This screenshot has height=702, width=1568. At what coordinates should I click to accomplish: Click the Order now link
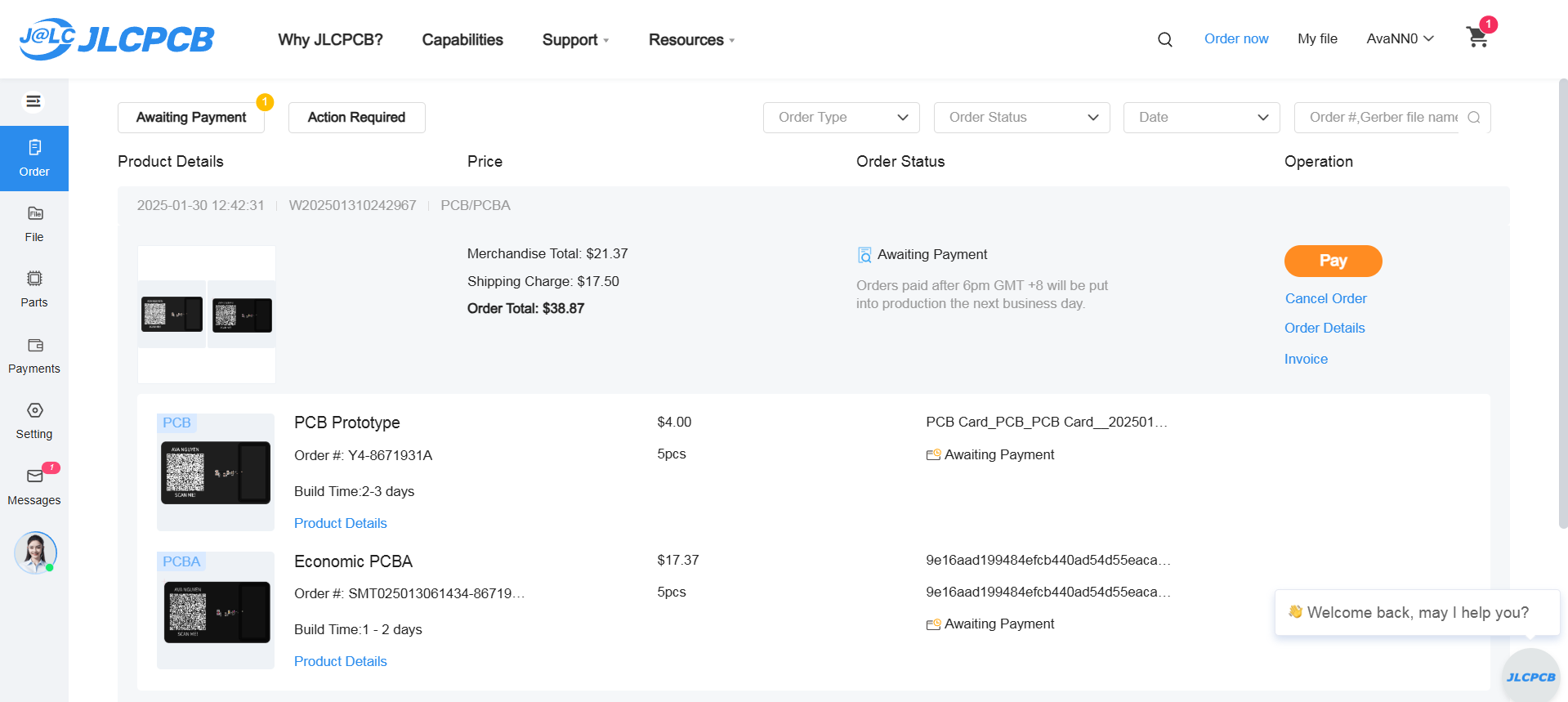(1236, 39)
